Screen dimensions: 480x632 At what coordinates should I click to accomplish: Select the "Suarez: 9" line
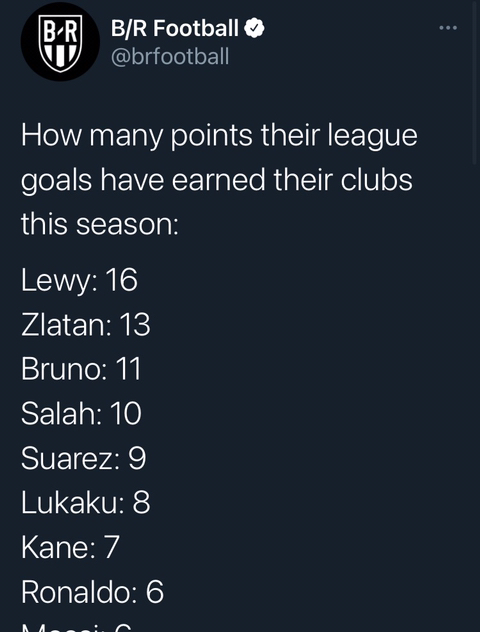83,458
